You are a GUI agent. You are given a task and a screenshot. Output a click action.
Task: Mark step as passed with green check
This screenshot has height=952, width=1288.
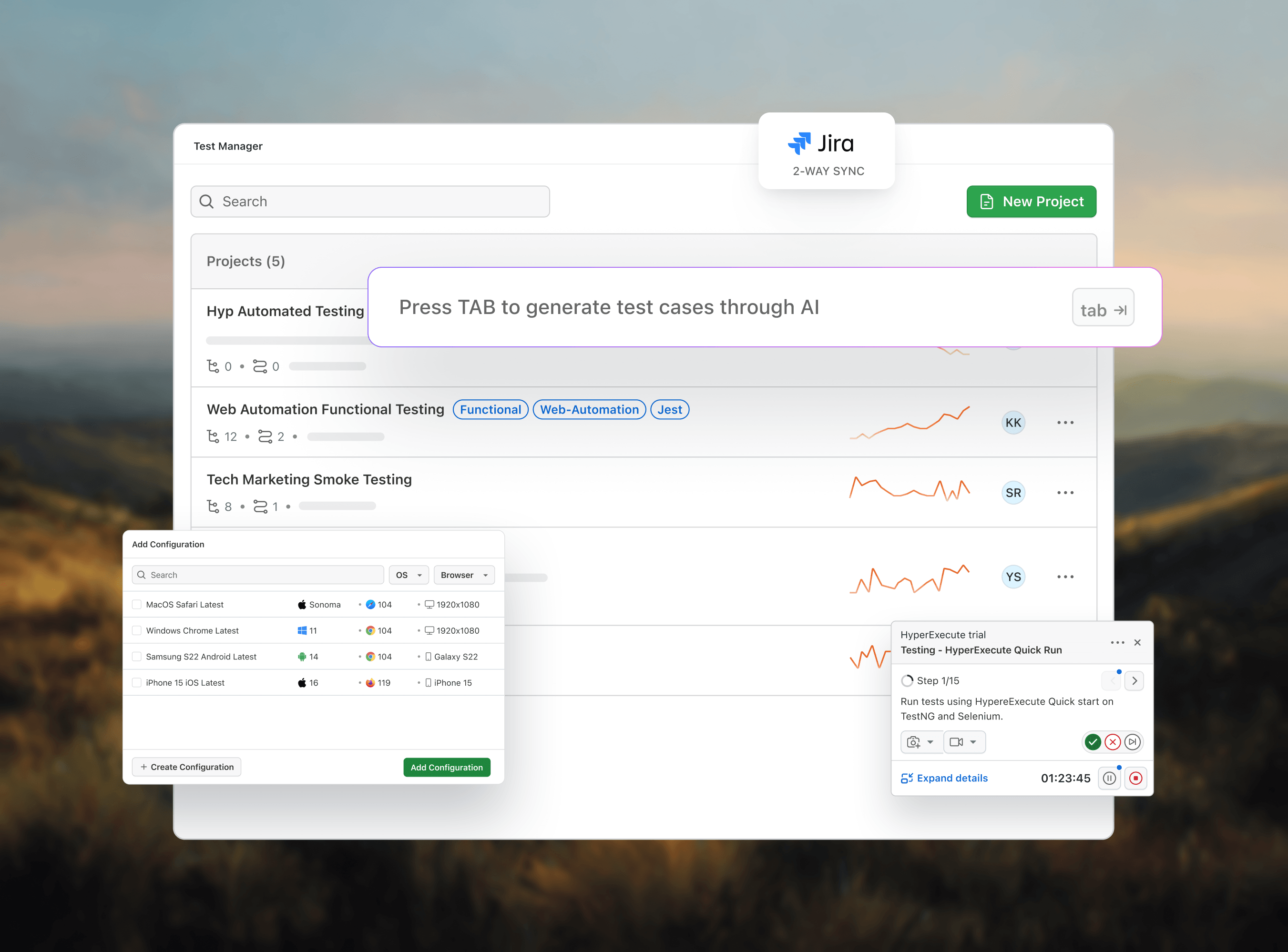1093,742
